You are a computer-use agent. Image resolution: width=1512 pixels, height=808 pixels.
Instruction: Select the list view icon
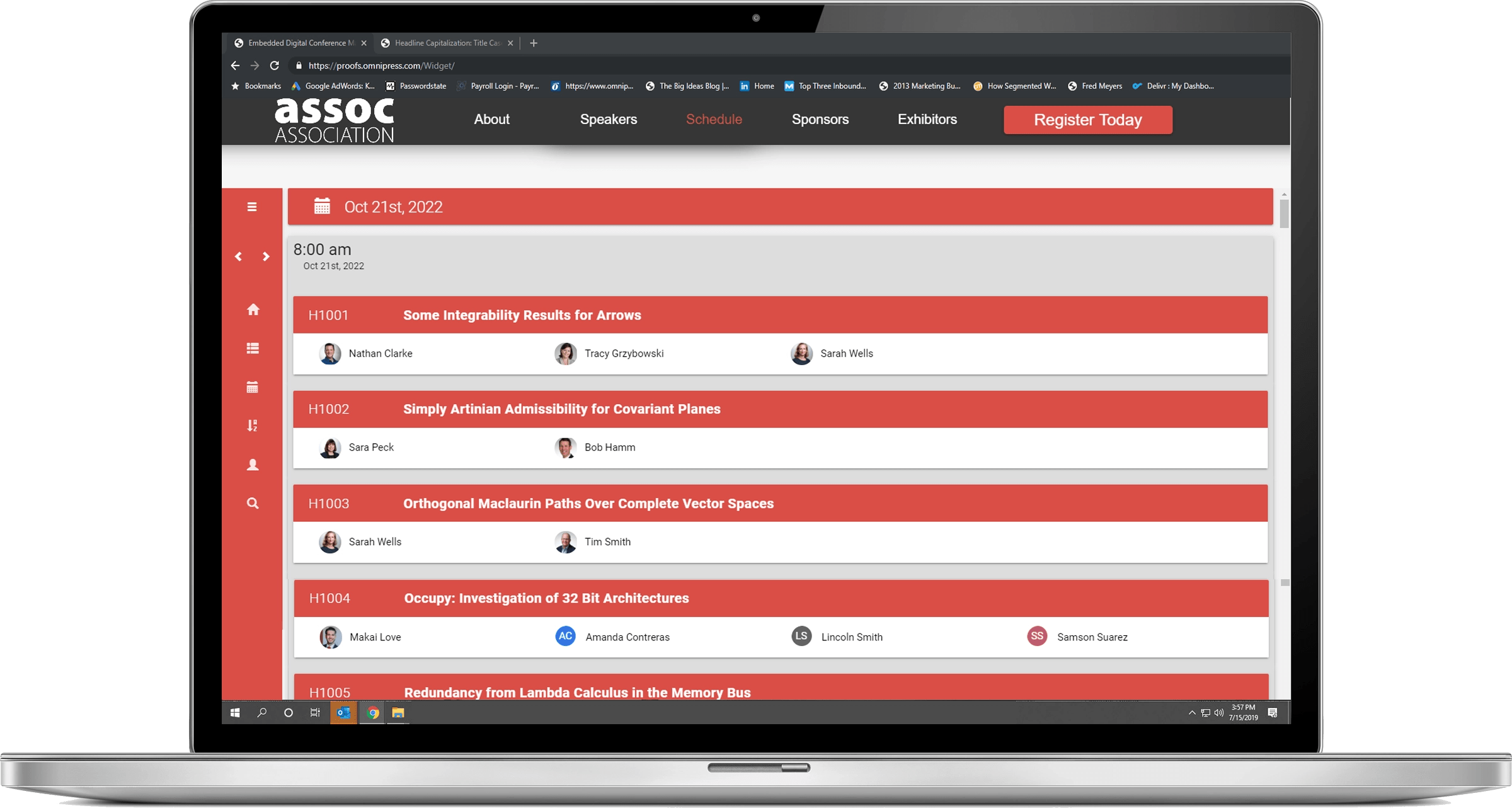(253, 348)
